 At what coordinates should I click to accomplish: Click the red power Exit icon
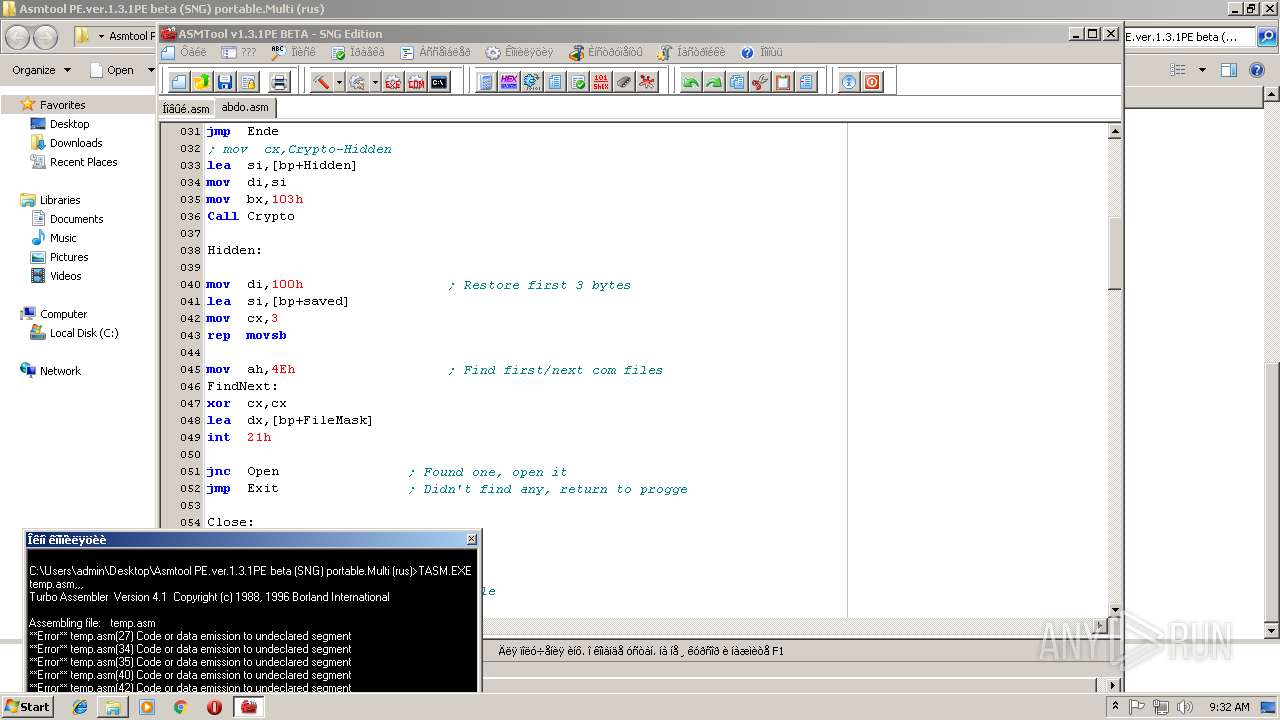(x=872, y=82)
